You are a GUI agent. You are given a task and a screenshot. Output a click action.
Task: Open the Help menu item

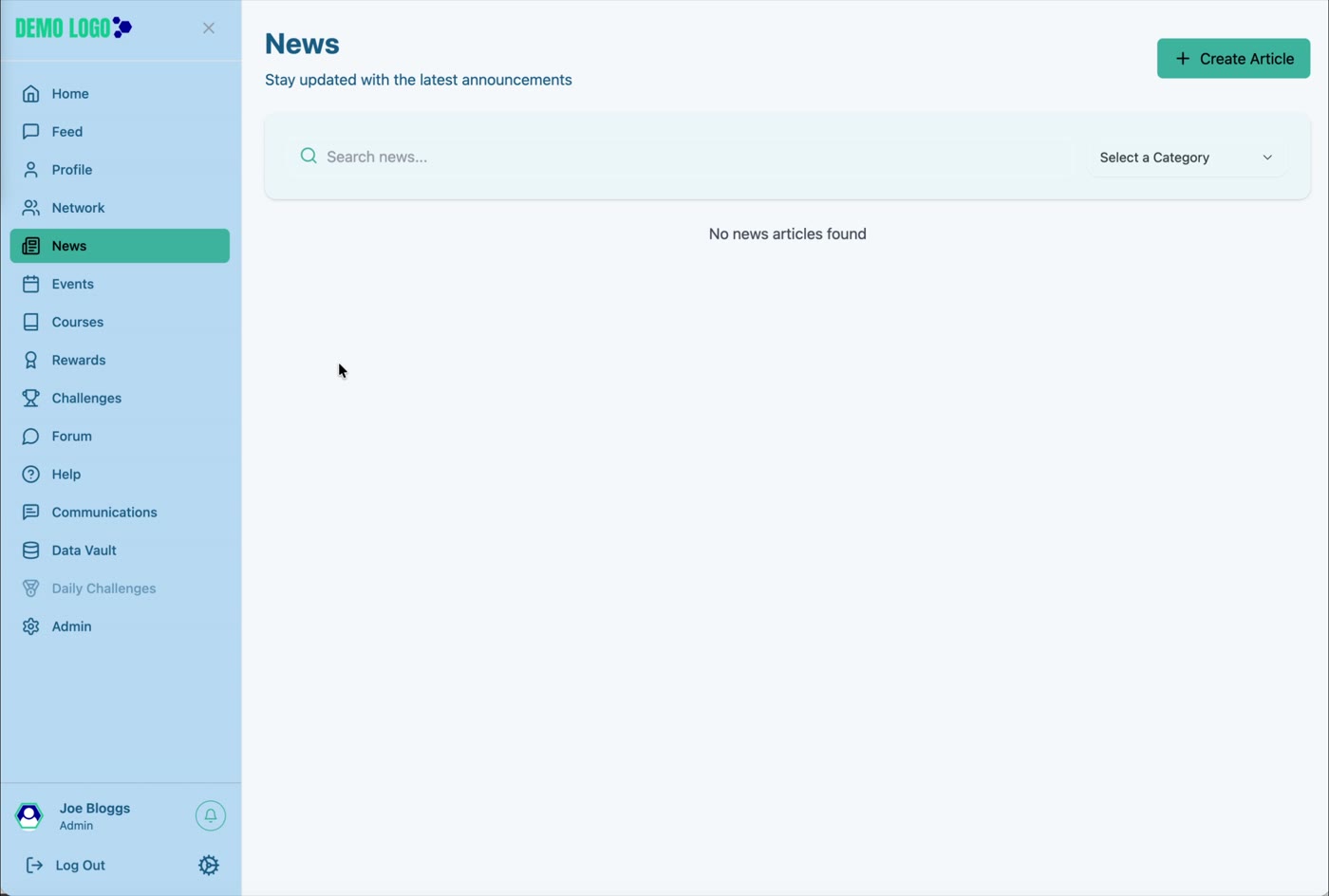click(x=120, y=475)
